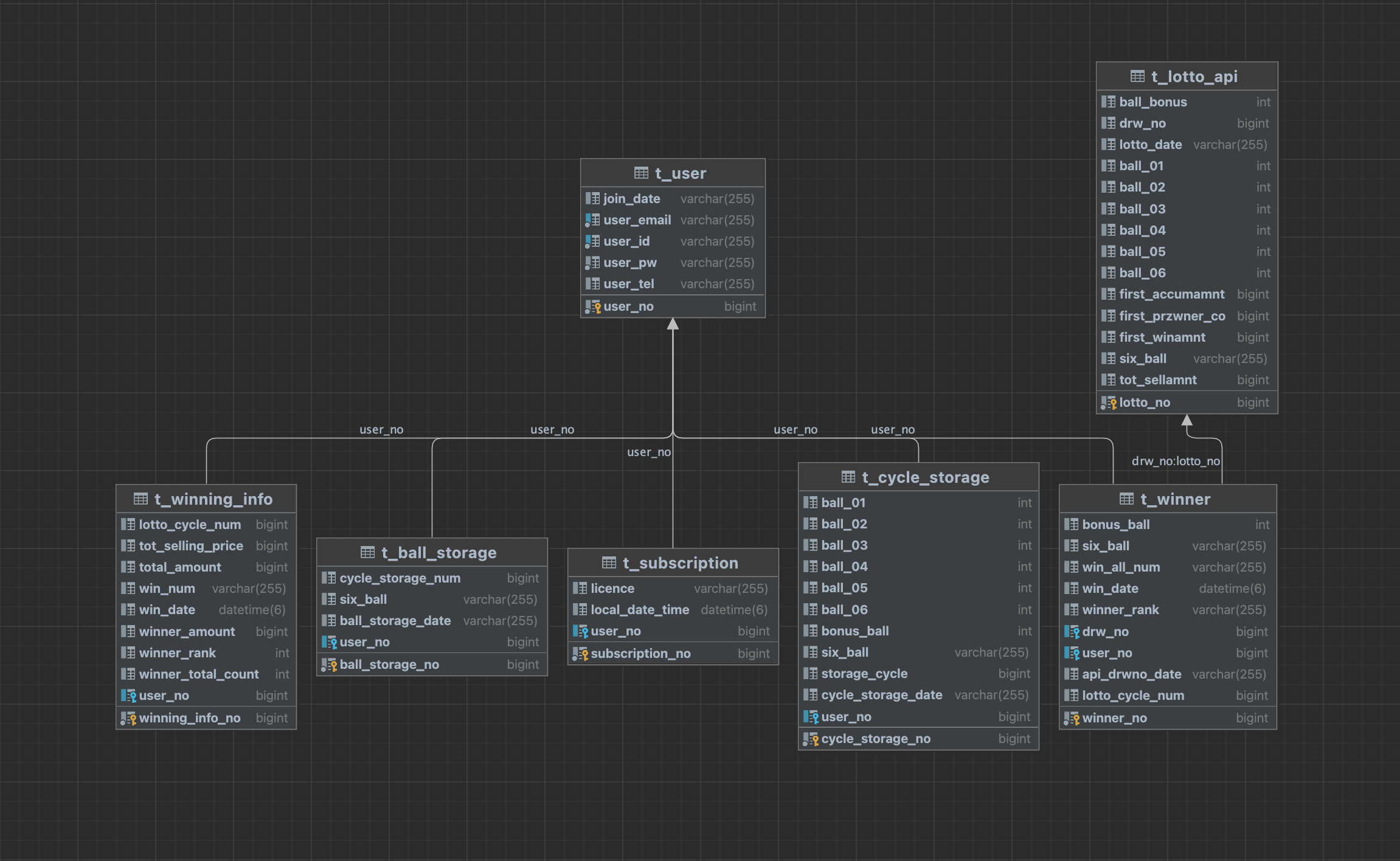Click primary key icon of user_no in t_user
This screenshot has height=861, width=1400.
pos(593,306)
